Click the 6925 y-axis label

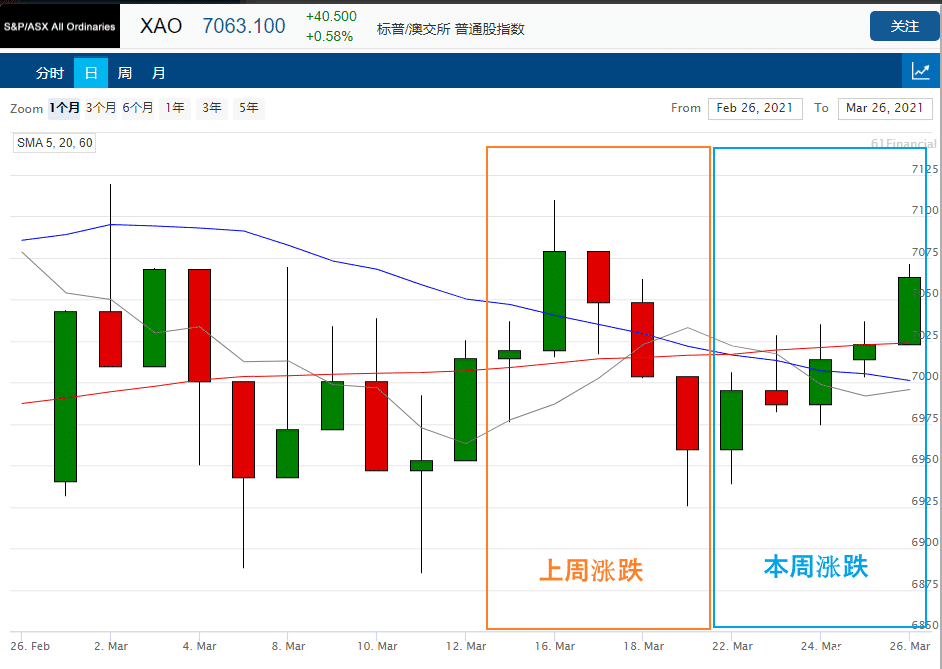925,501
